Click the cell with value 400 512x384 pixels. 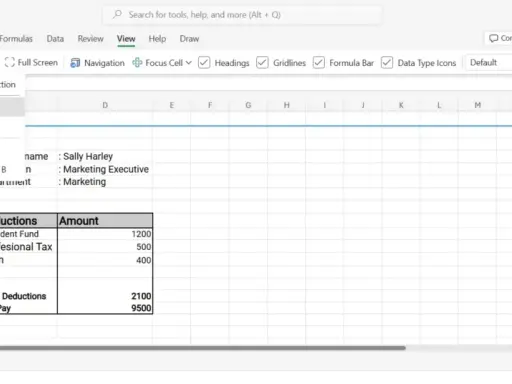(x=105, y=260)
